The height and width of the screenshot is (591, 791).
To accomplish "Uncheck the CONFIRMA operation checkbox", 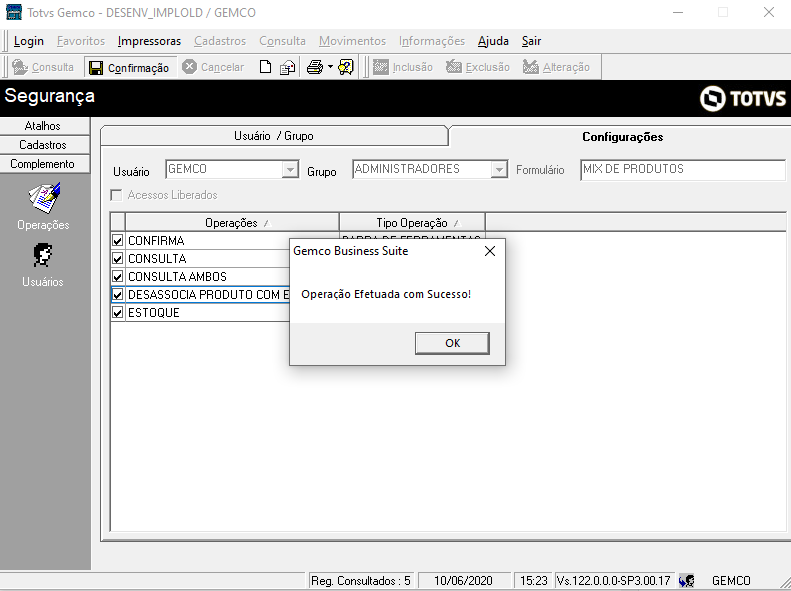I will coord(118,241).
